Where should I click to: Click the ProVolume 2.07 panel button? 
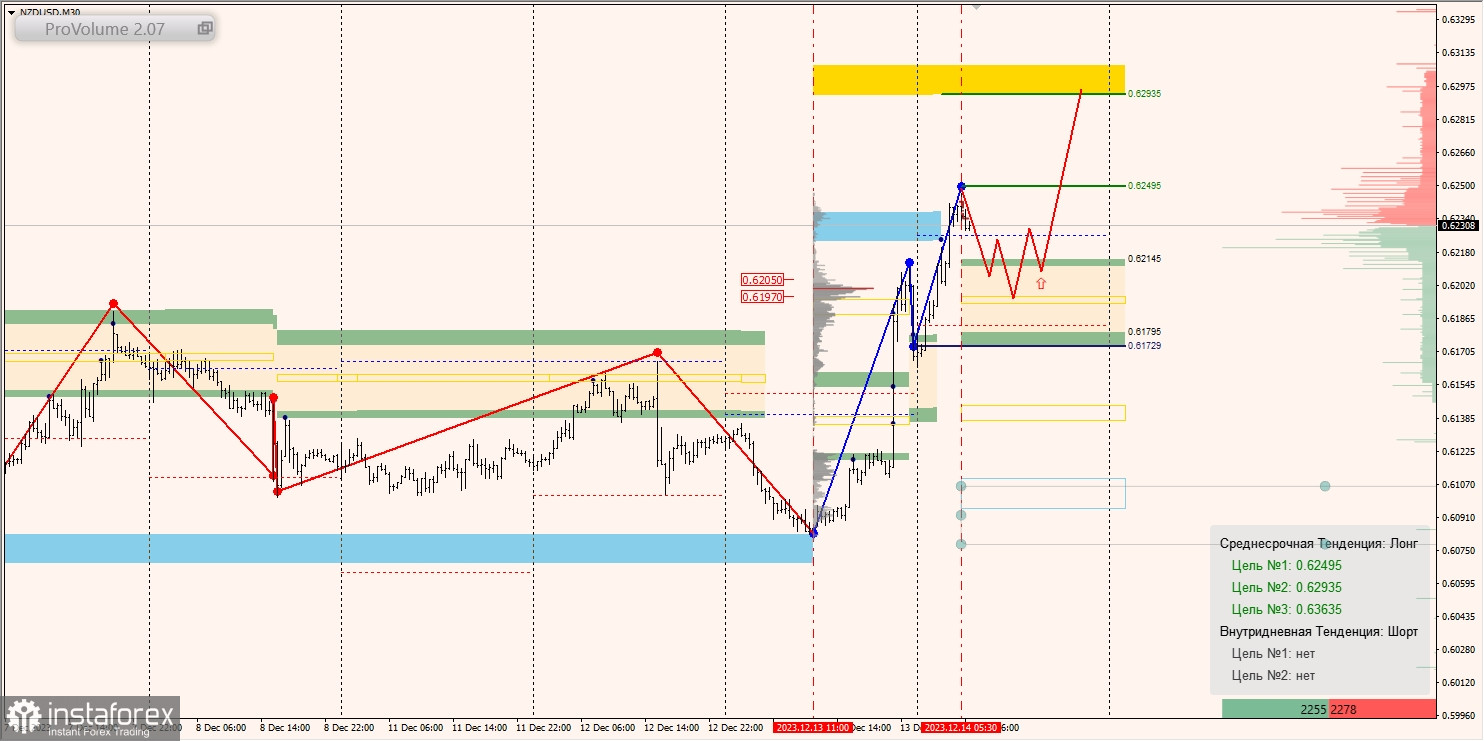[114, 29]
